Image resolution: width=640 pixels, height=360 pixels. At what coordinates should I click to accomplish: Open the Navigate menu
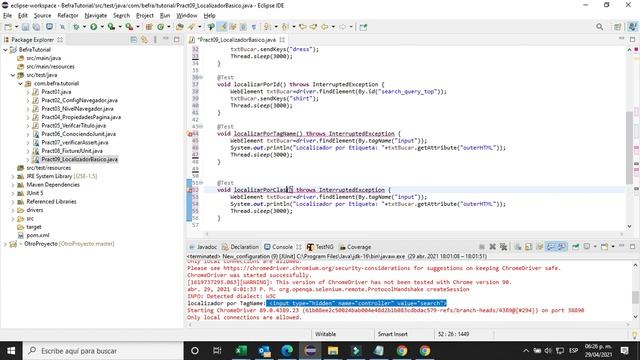tap(96, 16)
